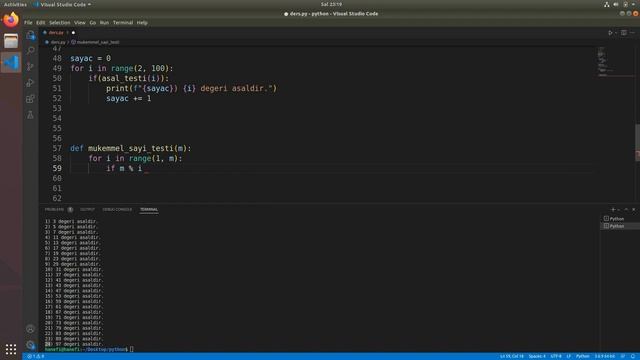Create a new terminal with plus icon
Image resolution: width=640 pixels, height=360 pixels.
click(612, 209)
